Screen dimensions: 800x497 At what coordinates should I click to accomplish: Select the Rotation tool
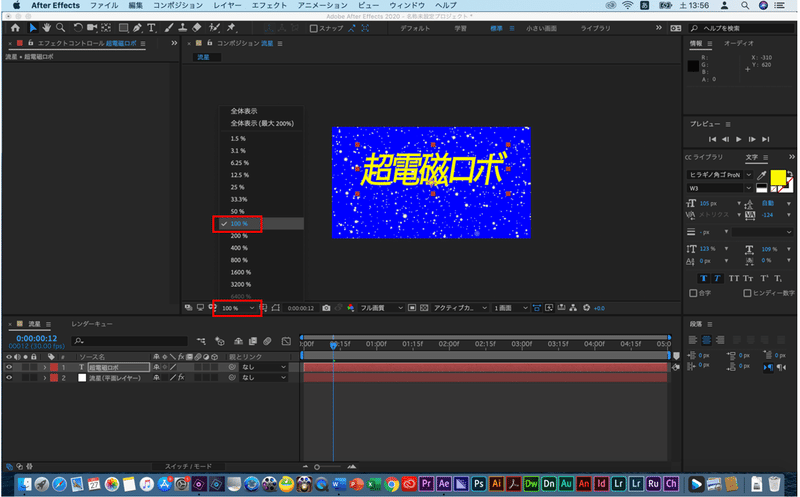78,28
